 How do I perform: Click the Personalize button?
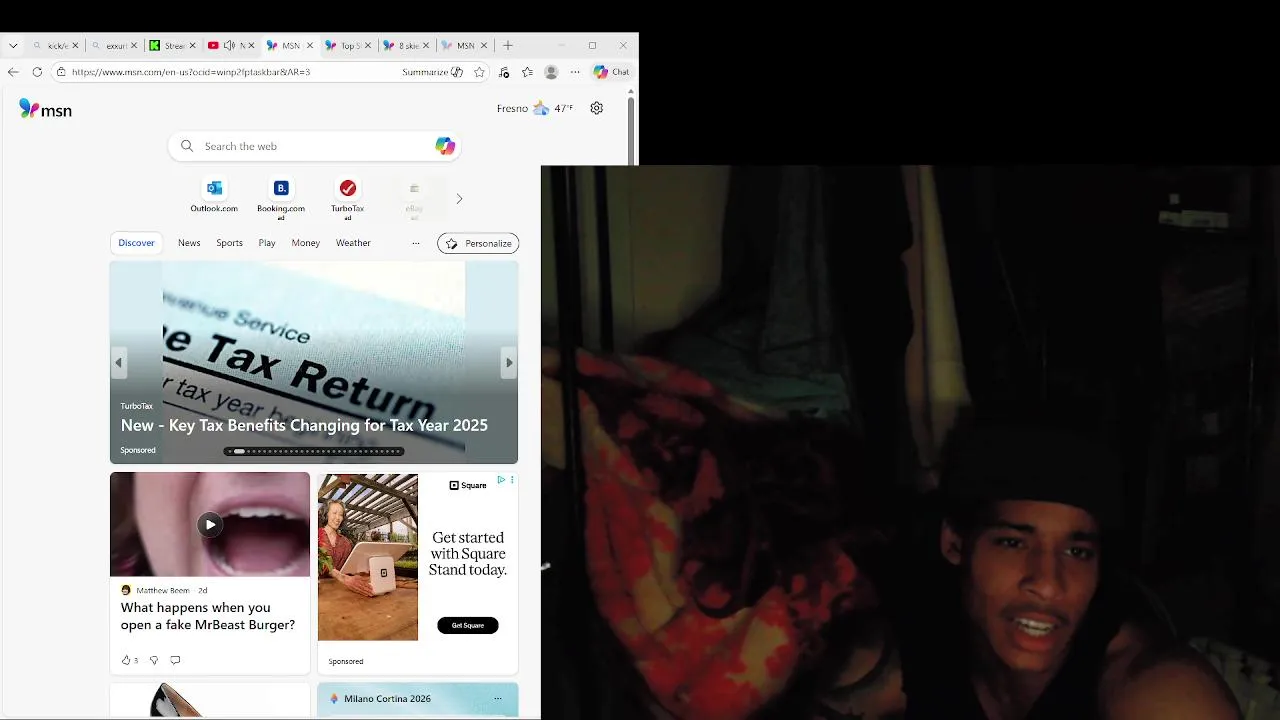pyautogui.click(x=478, y=243)
